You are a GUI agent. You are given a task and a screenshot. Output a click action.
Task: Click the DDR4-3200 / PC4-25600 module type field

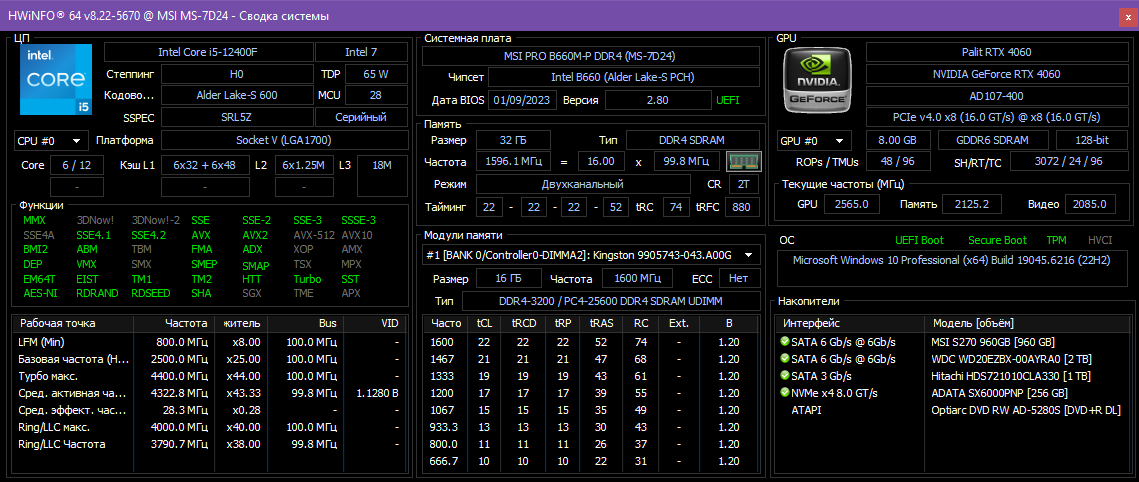pos(611,301)
